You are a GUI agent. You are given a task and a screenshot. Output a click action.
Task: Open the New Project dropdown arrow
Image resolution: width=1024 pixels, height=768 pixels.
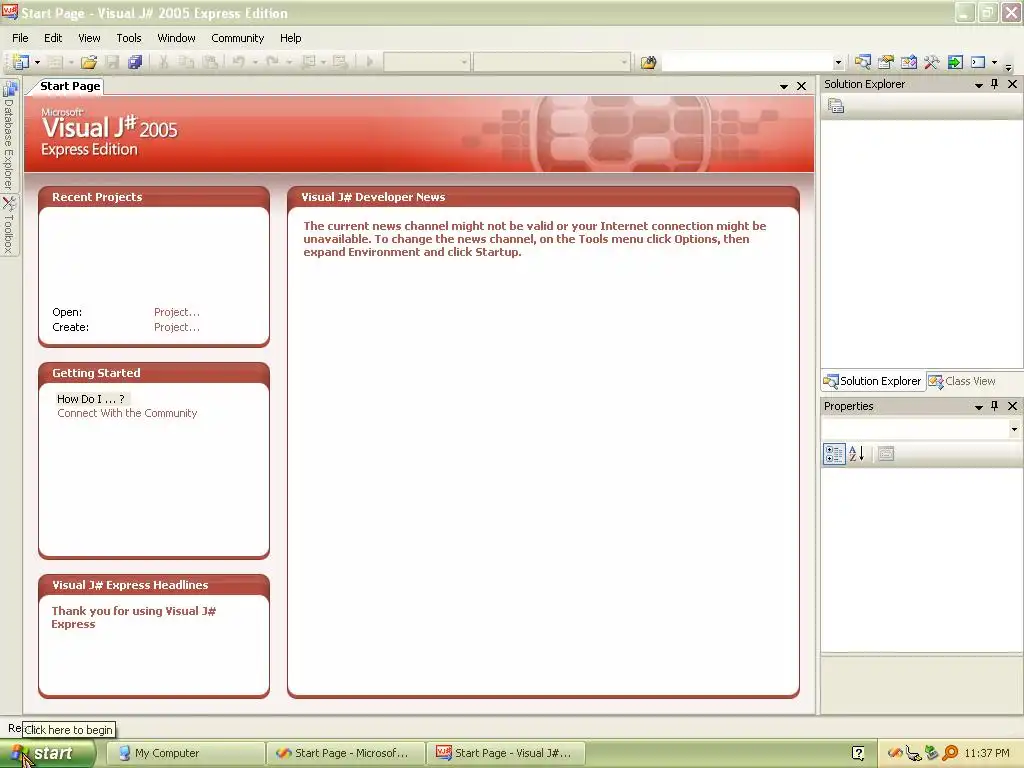pyautogui.click(x=37, y=63)
